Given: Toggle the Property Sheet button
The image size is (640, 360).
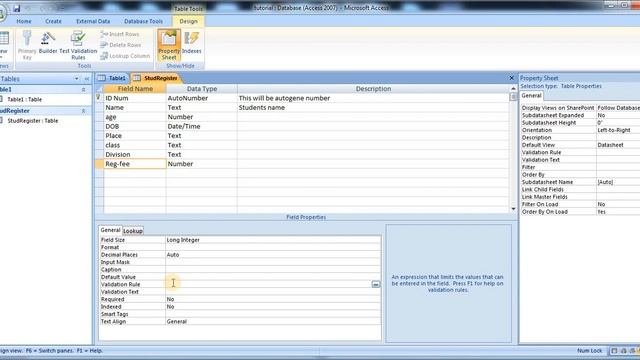Looking at the screenshot, I should pos(169,45).
